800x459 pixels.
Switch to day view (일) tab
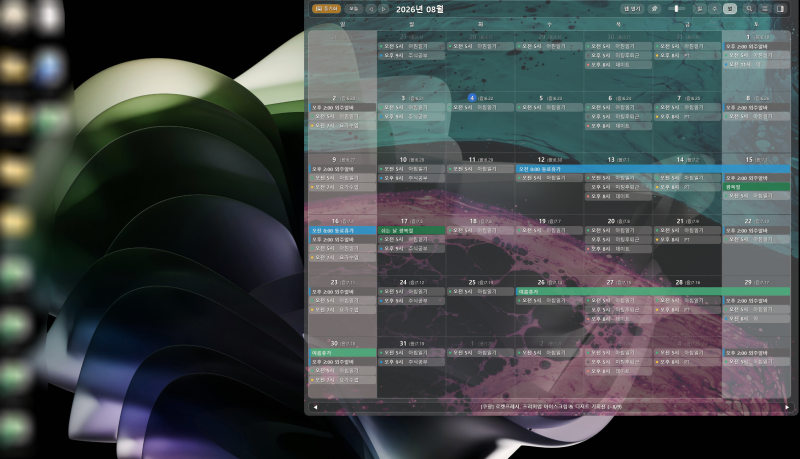(699, 9)
